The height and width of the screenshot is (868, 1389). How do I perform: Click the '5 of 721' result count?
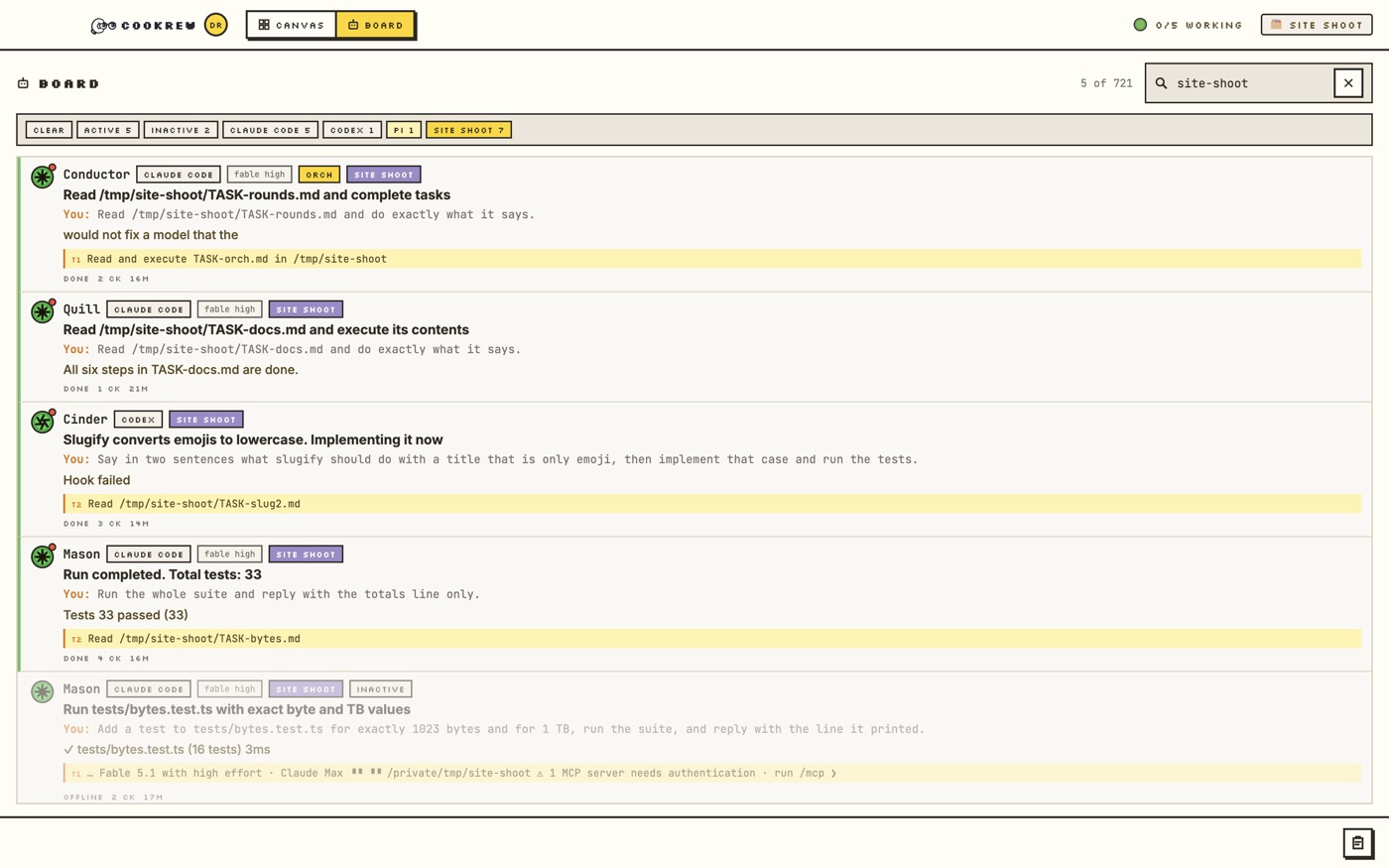click(x=1106, y=83)
